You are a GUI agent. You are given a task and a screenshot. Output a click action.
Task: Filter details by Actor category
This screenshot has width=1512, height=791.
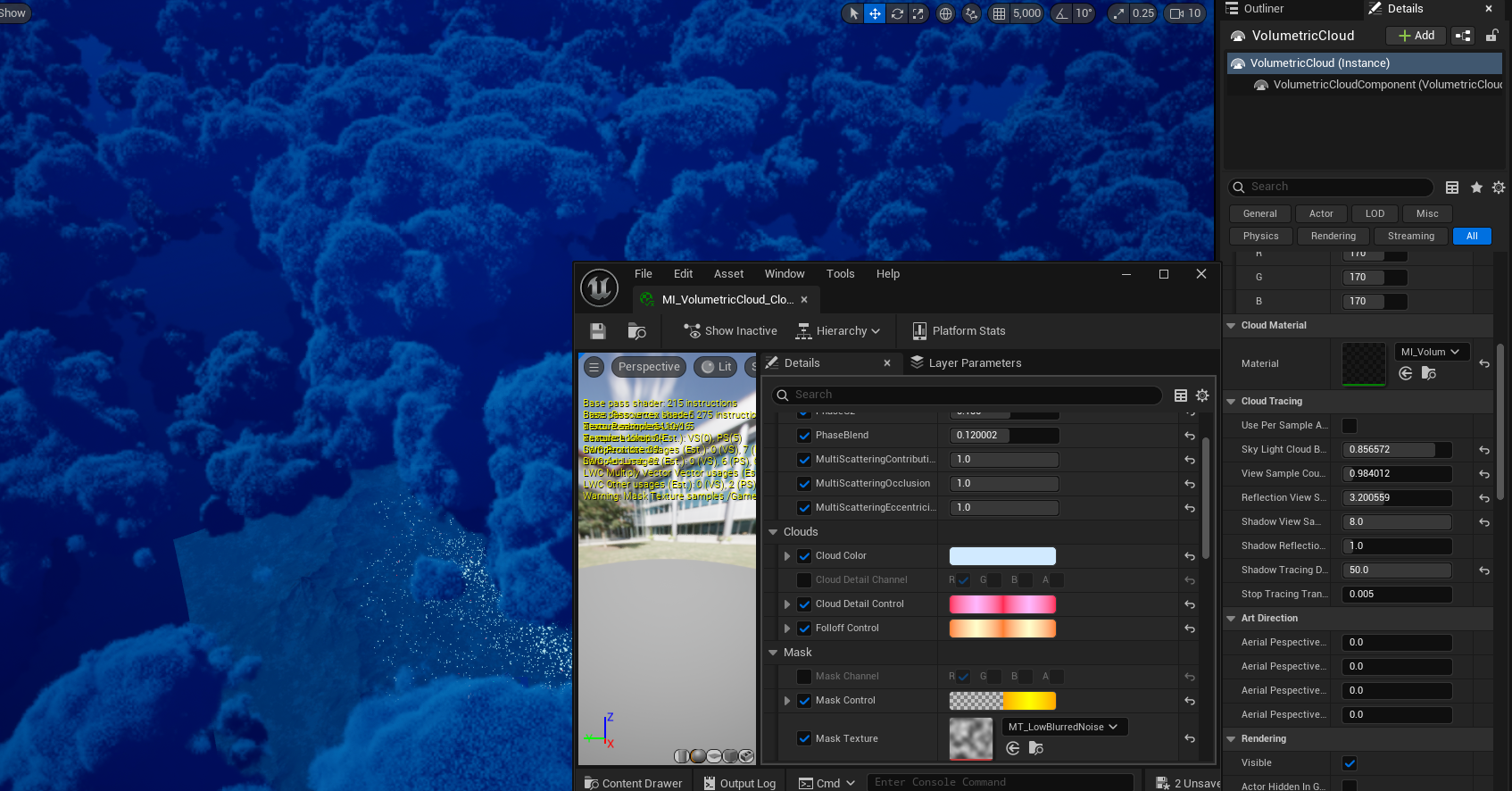(1321, 213)
